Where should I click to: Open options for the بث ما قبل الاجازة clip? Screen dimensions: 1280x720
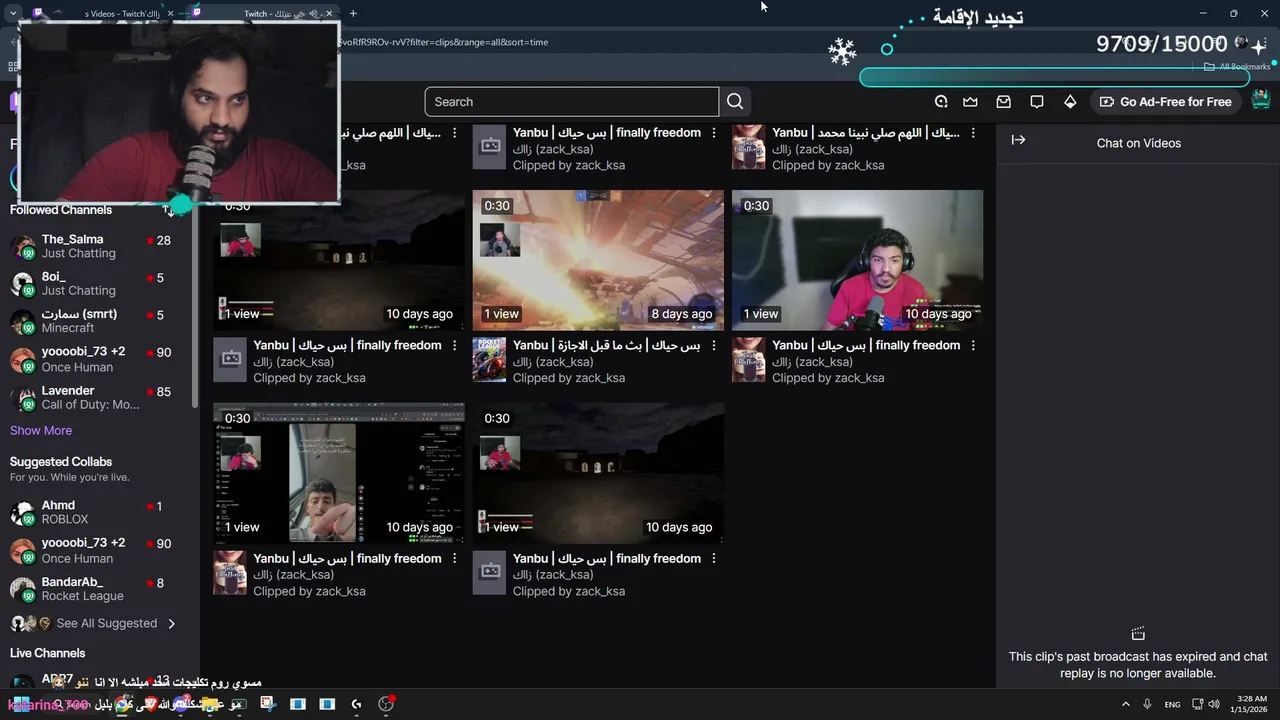point(713,345)
